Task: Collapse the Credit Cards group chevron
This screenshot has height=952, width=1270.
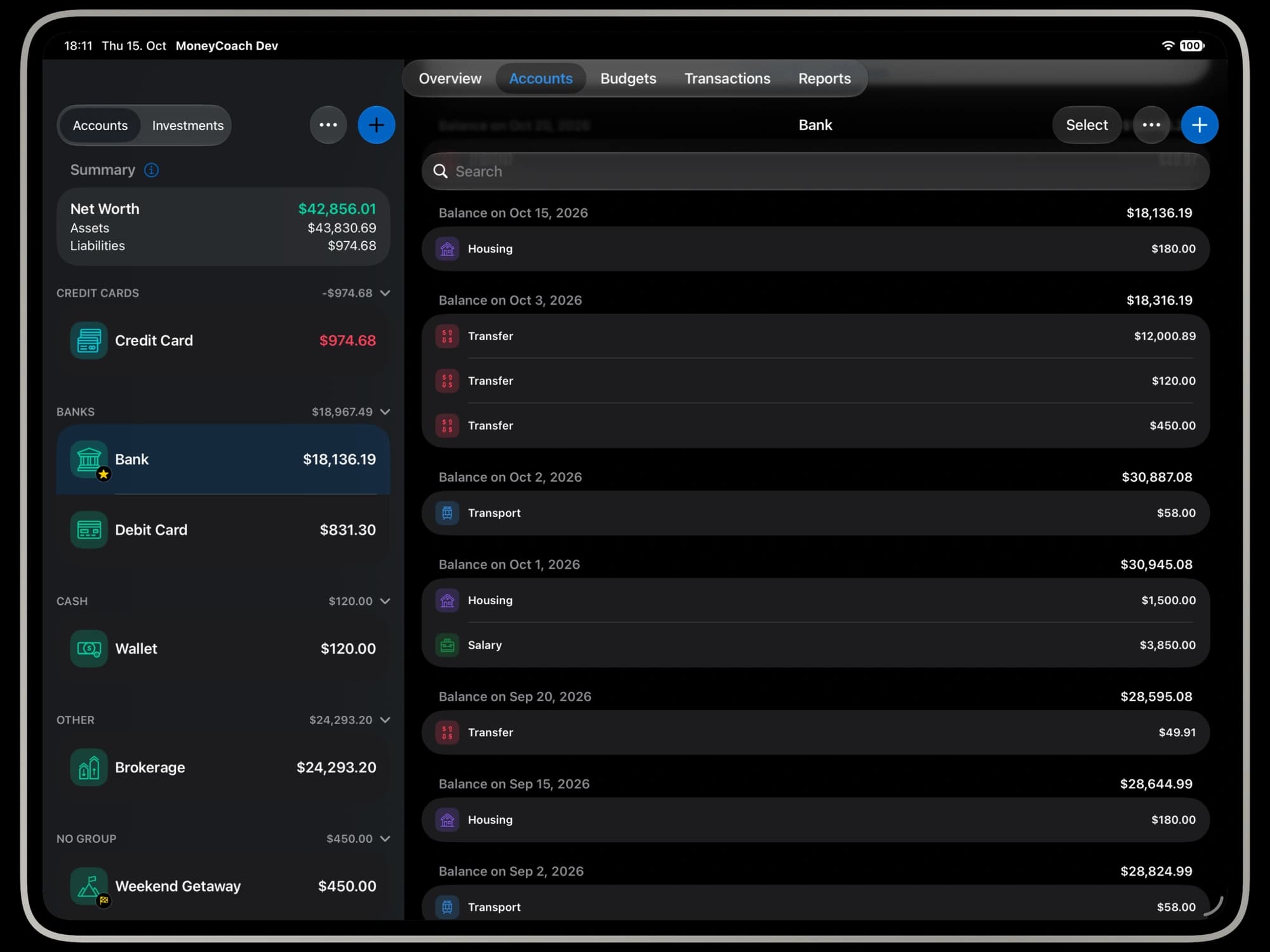Action: [385, 293]
